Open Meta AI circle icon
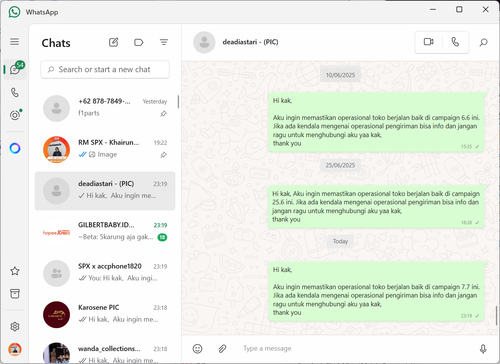500x364 pixels. pyautogui.click(x=15, y=148)
